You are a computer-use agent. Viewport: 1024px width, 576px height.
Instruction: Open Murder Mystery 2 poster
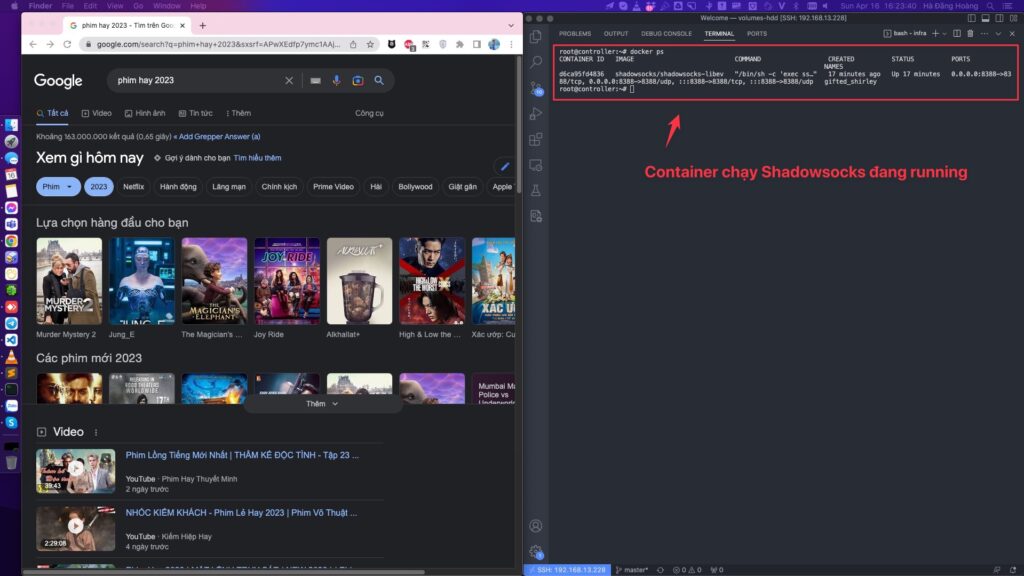69,281
